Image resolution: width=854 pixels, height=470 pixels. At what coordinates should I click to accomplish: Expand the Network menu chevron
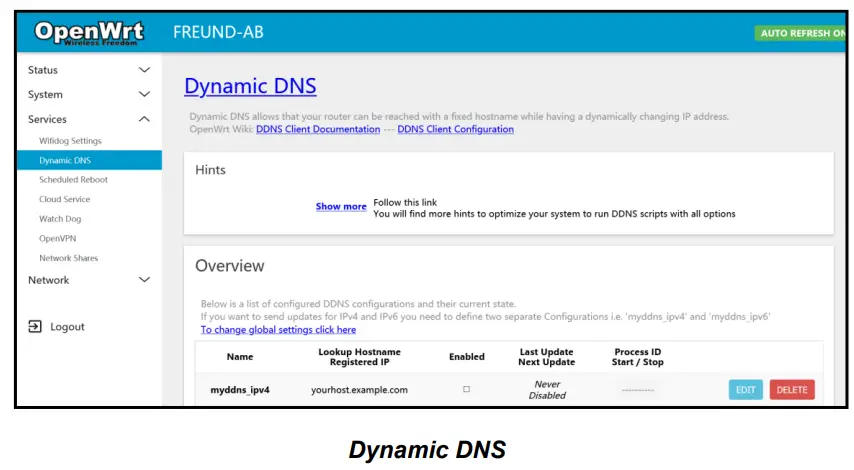[144, 279]
